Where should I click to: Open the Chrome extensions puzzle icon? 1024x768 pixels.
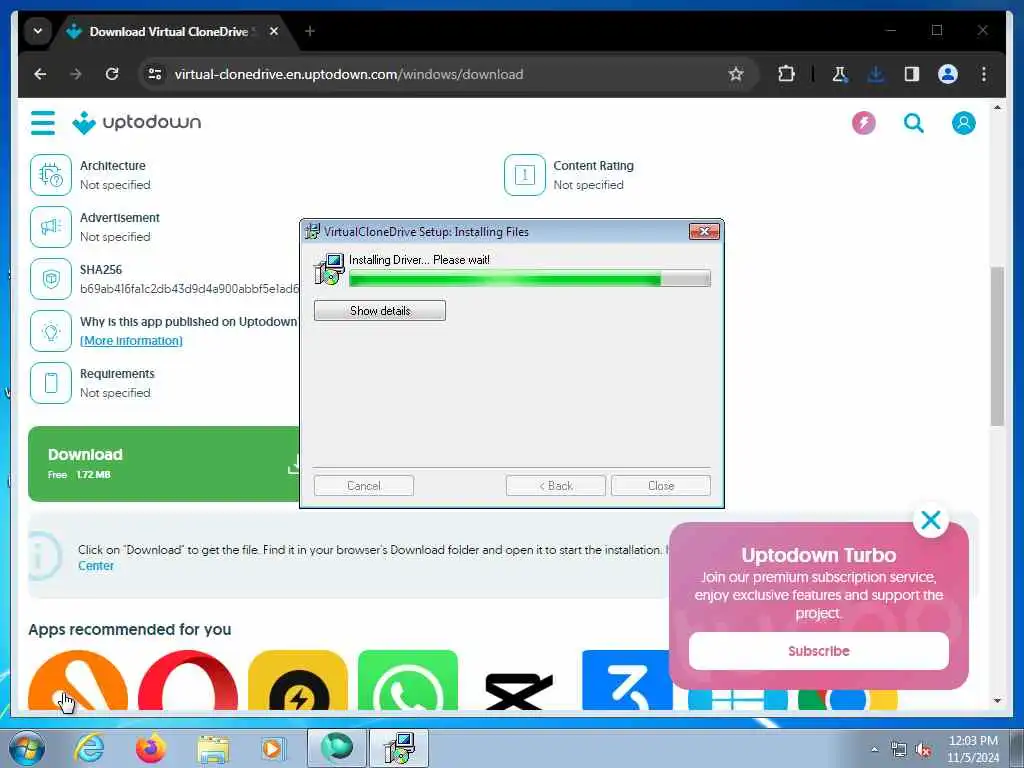(x=786, y=74)
